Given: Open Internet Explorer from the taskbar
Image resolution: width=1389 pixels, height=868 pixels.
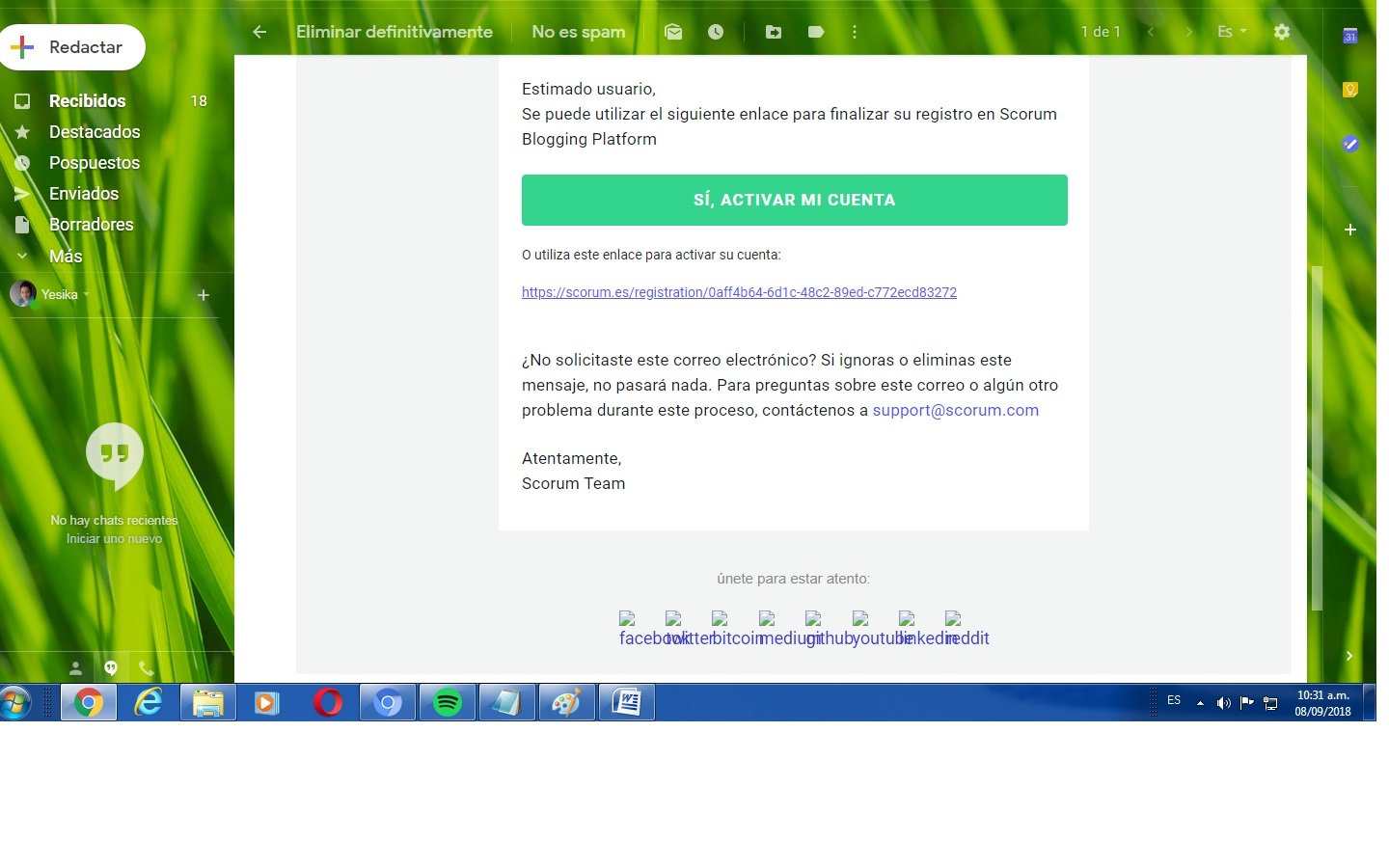Looking at the screenshot, I should 148,703.
